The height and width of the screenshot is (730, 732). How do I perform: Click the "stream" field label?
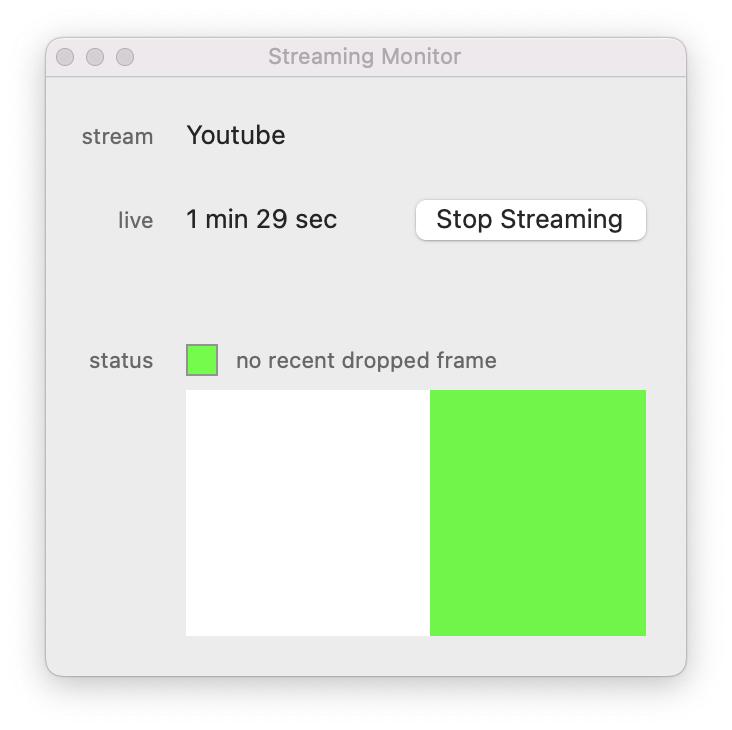click(x=117, y=137)
